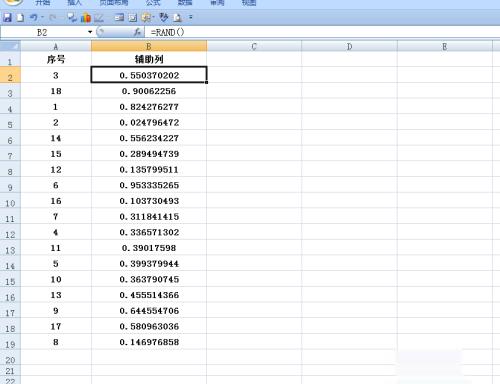This screenshot has width=500, height=384.
Task: Click cell with 0.146976858
Action: pos(149,342)
